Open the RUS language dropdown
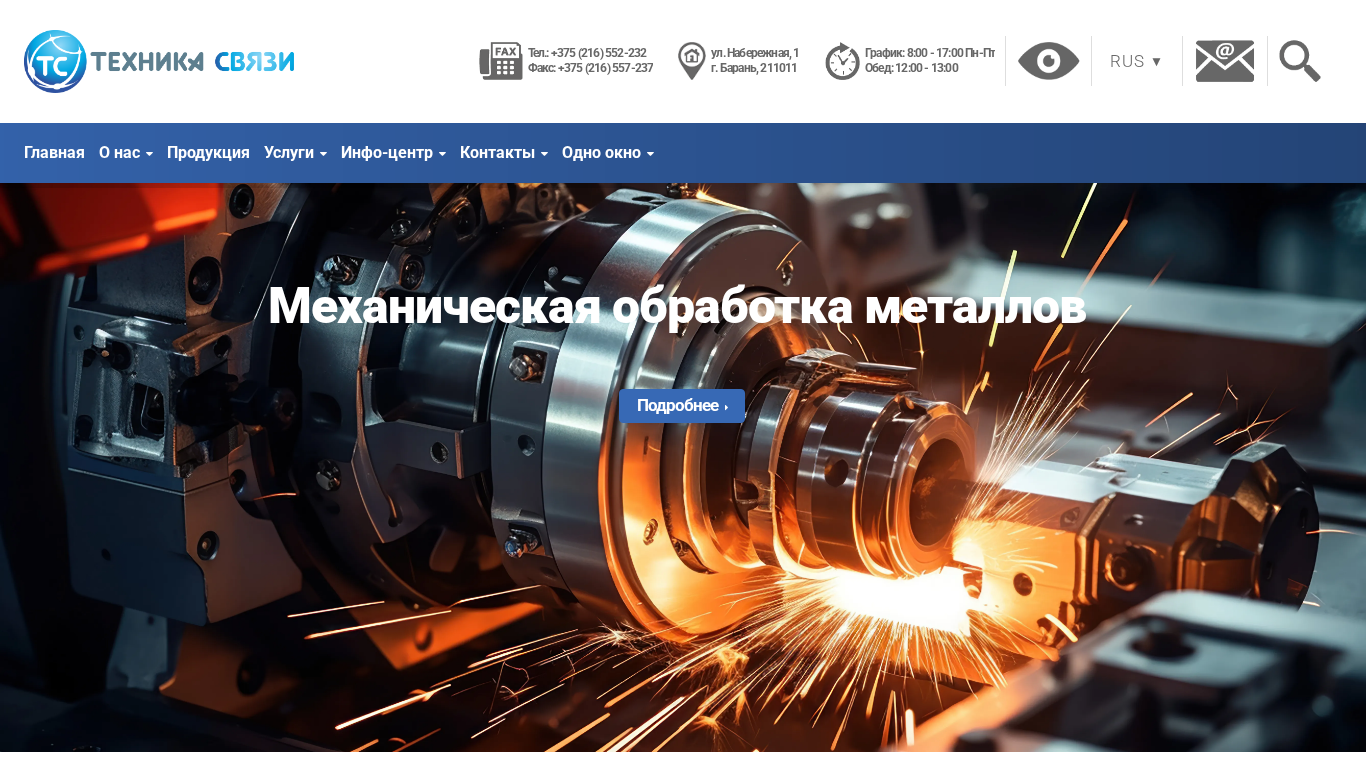The width and height of the screenshot is (1366, 768). 1135,61
